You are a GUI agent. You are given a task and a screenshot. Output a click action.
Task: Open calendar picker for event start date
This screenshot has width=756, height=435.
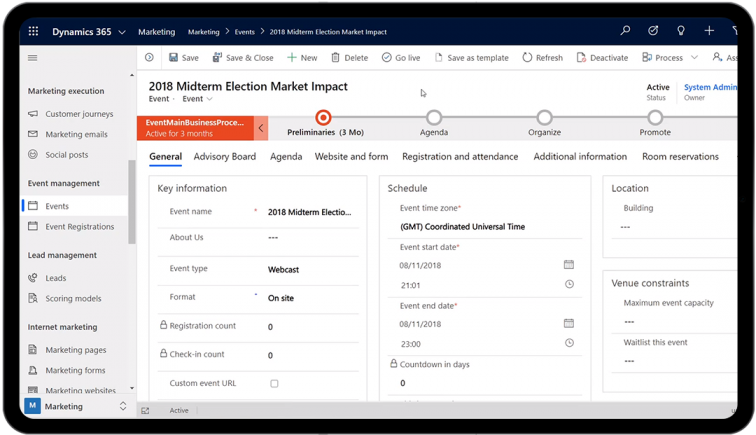[568, 265]
